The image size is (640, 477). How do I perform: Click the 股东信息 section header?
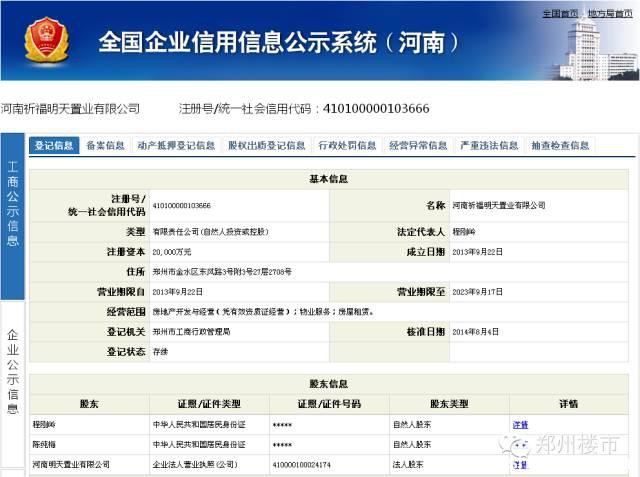coord(329,384)
